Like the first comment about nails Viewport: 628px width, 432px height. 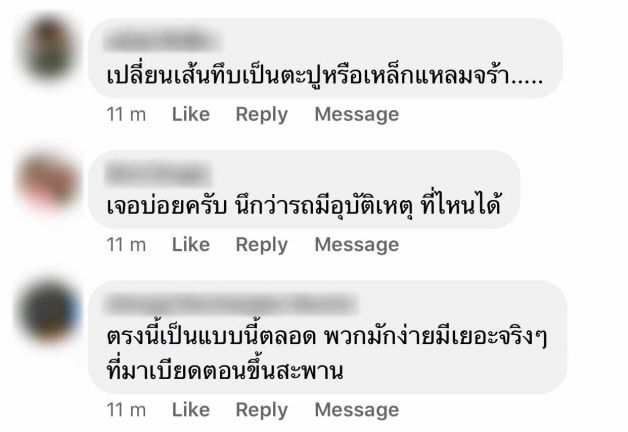(191, 115)
